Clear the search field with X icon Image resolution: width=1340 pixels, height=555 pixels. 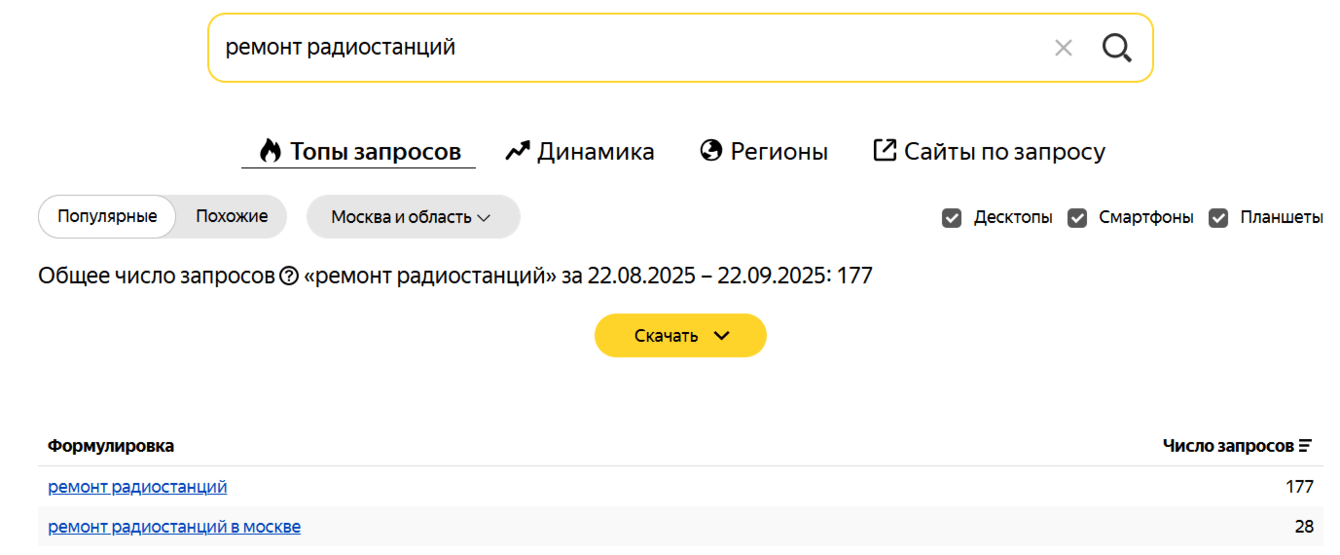(1063, 47)
